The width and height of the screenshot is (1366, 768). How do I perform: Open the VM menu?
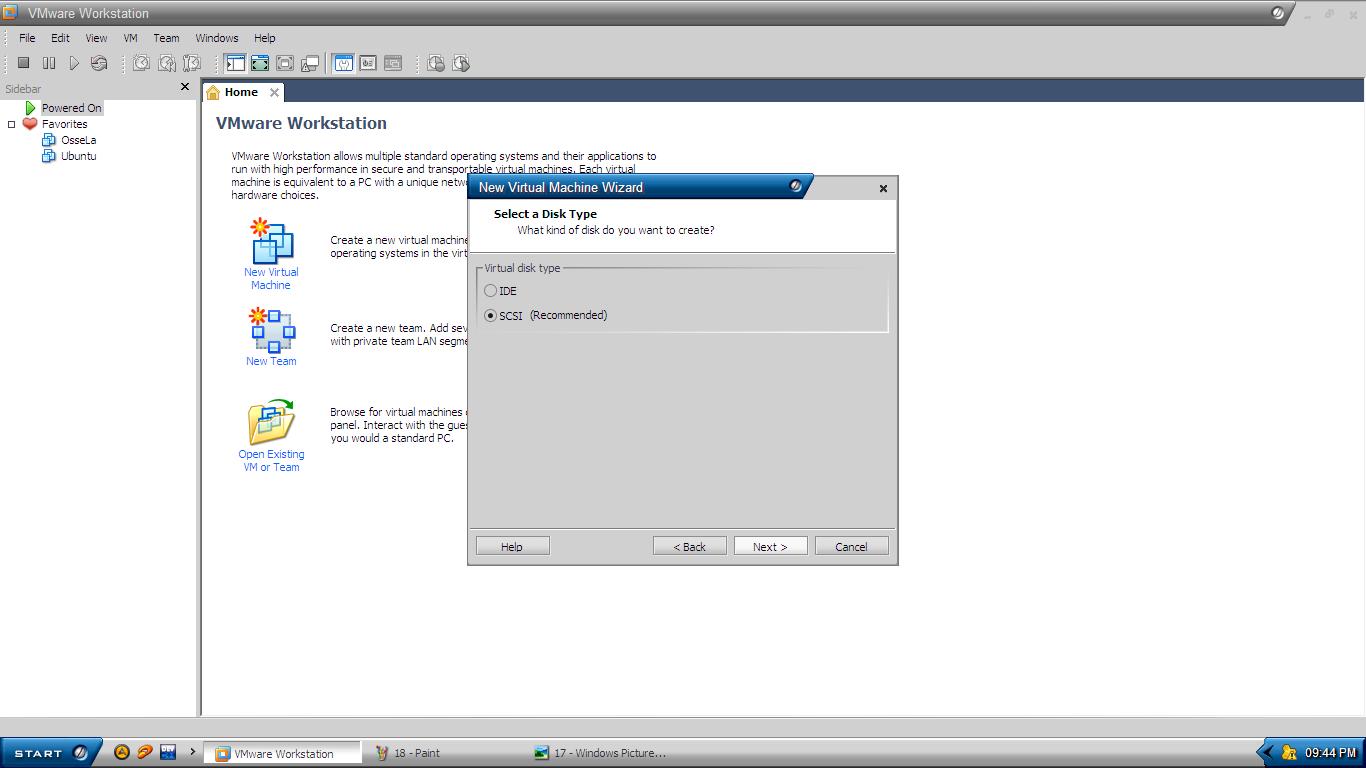tap(131, 38)
